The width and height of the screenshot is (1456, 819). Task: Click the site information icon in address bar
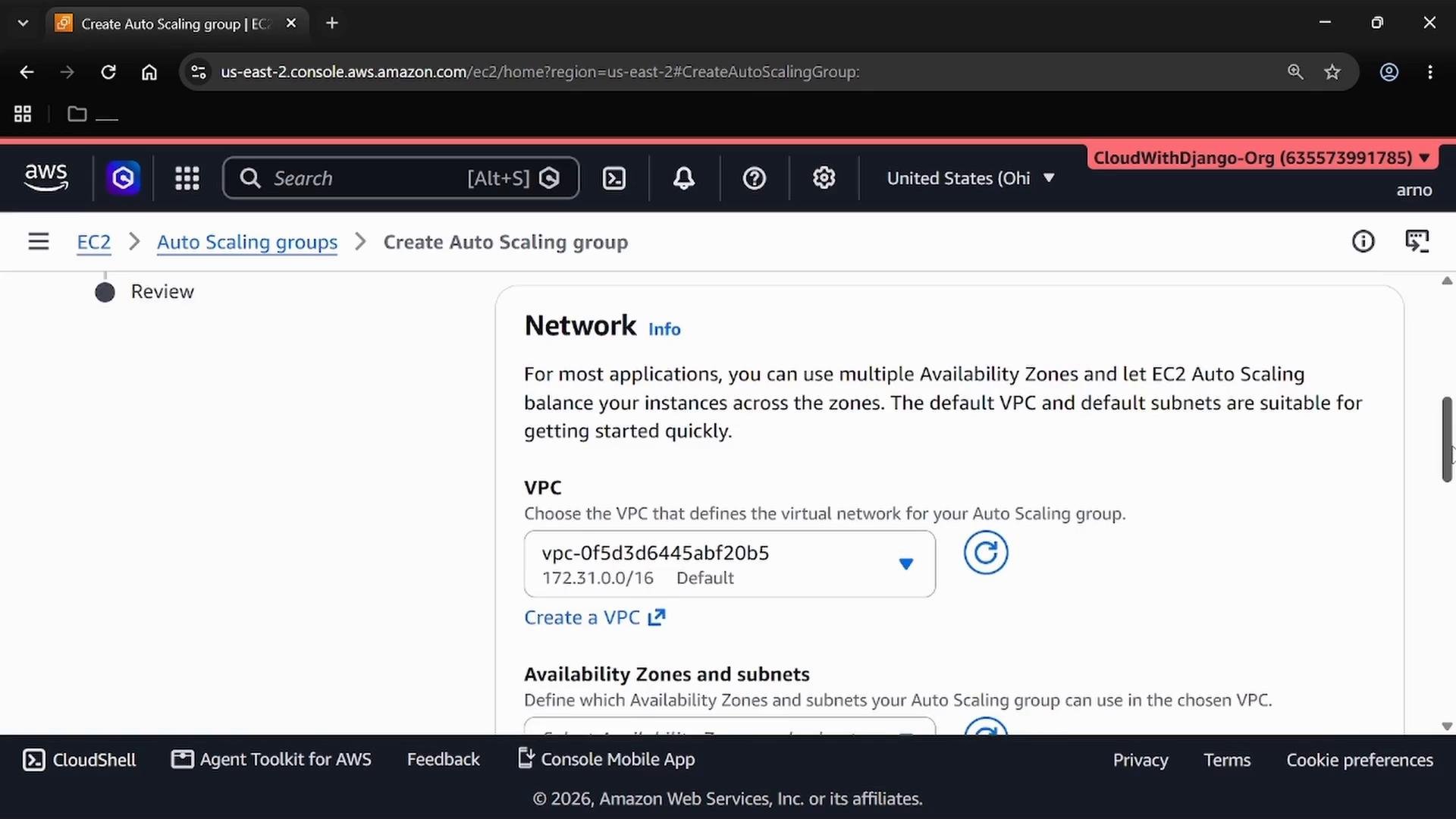198,72
